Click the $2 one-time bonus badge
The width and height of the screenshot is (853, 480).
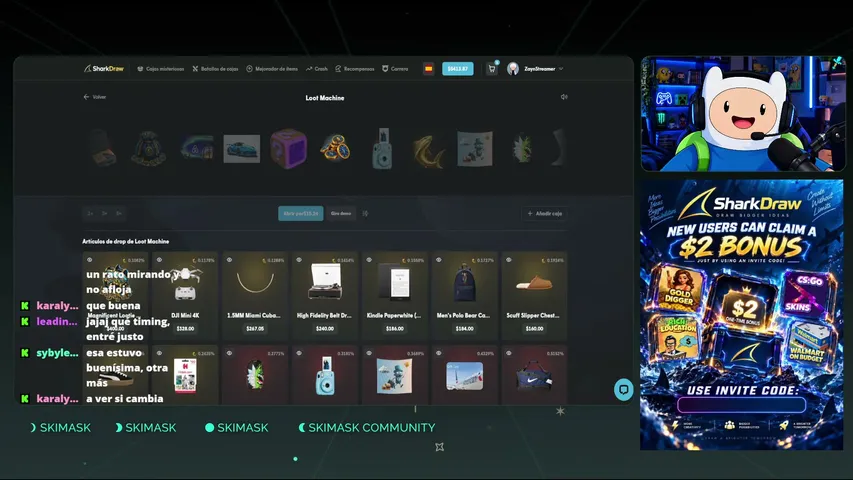744,308
